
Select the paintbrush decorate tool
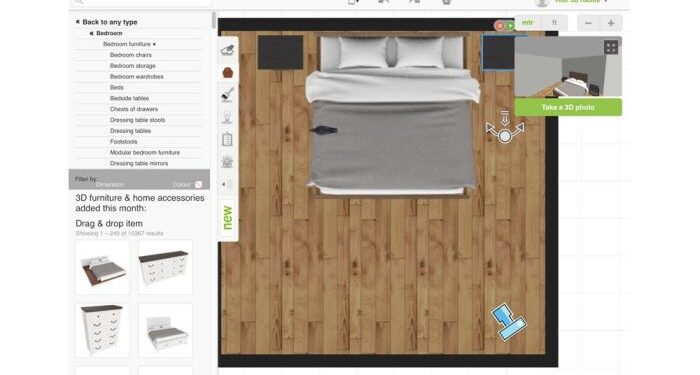click(x=227, y=95)
